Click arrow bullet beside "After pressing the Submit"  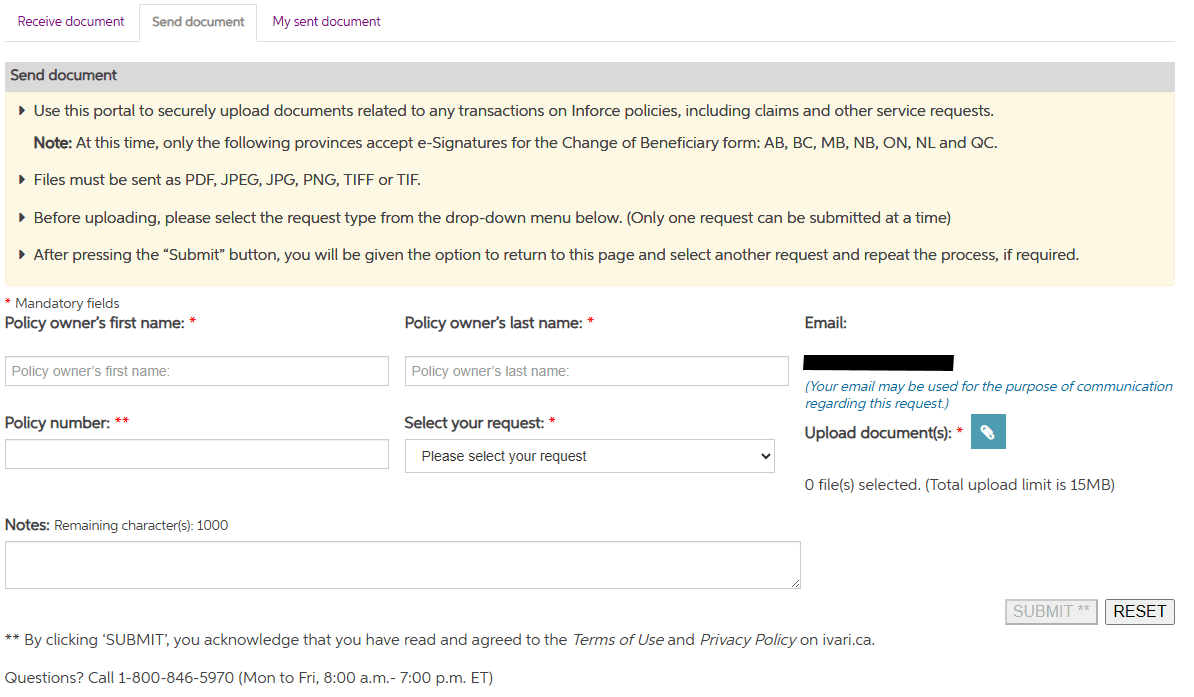click(22, 255)
